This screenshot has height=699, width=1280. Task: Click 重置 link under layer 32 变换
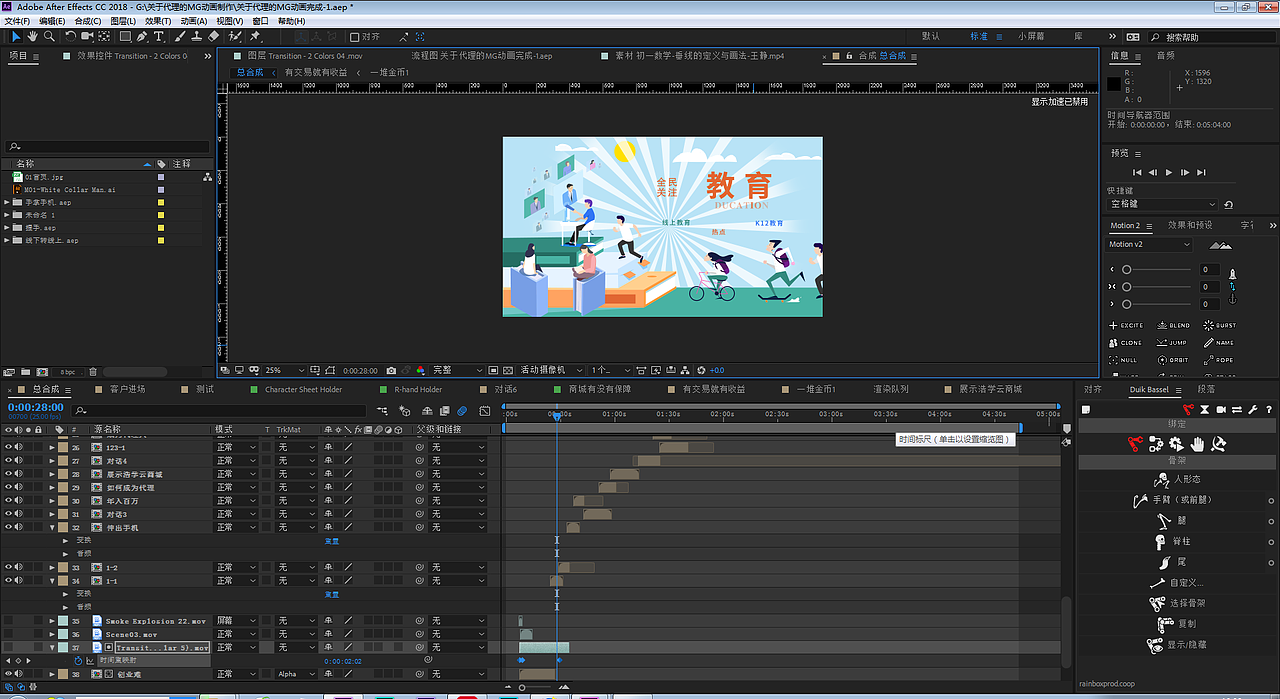pos(332,541)
